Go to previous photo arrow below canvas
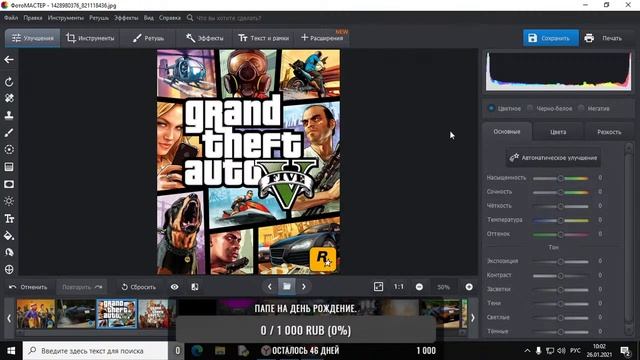This screenshot has width=640, height=360. point(269,287)
